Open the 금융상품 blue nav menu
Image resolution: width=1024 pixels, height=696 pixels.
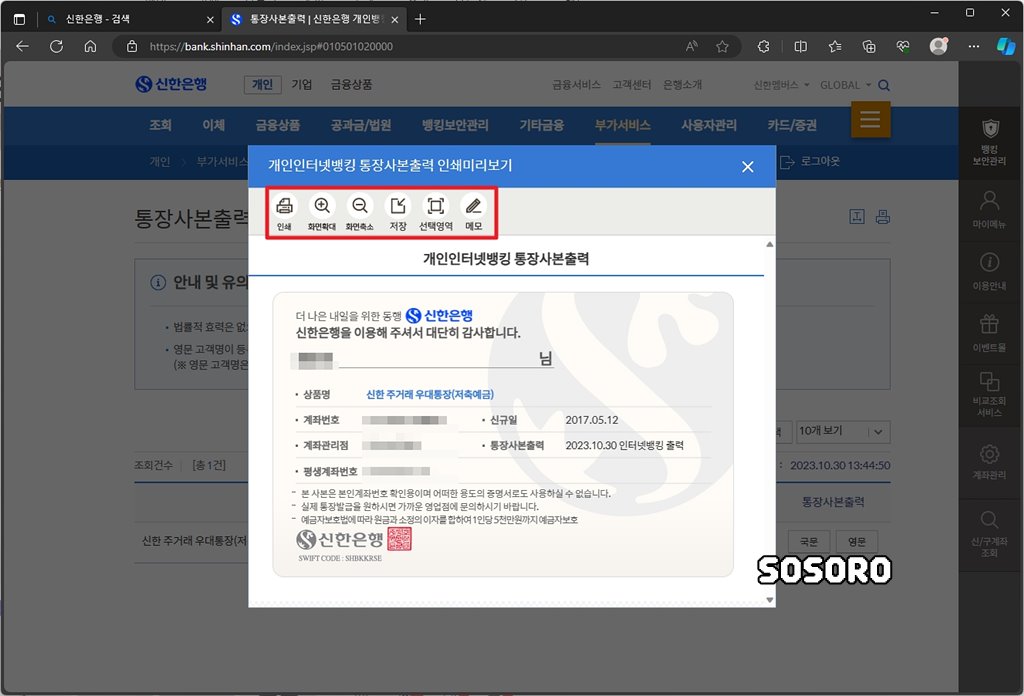[x=278, y=125]
